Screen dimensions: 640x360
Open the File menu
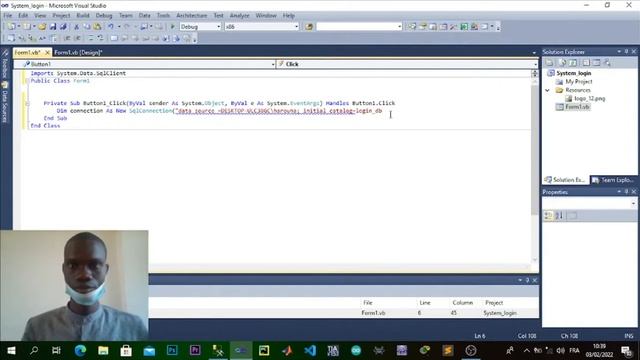click(x=8, y=16)
